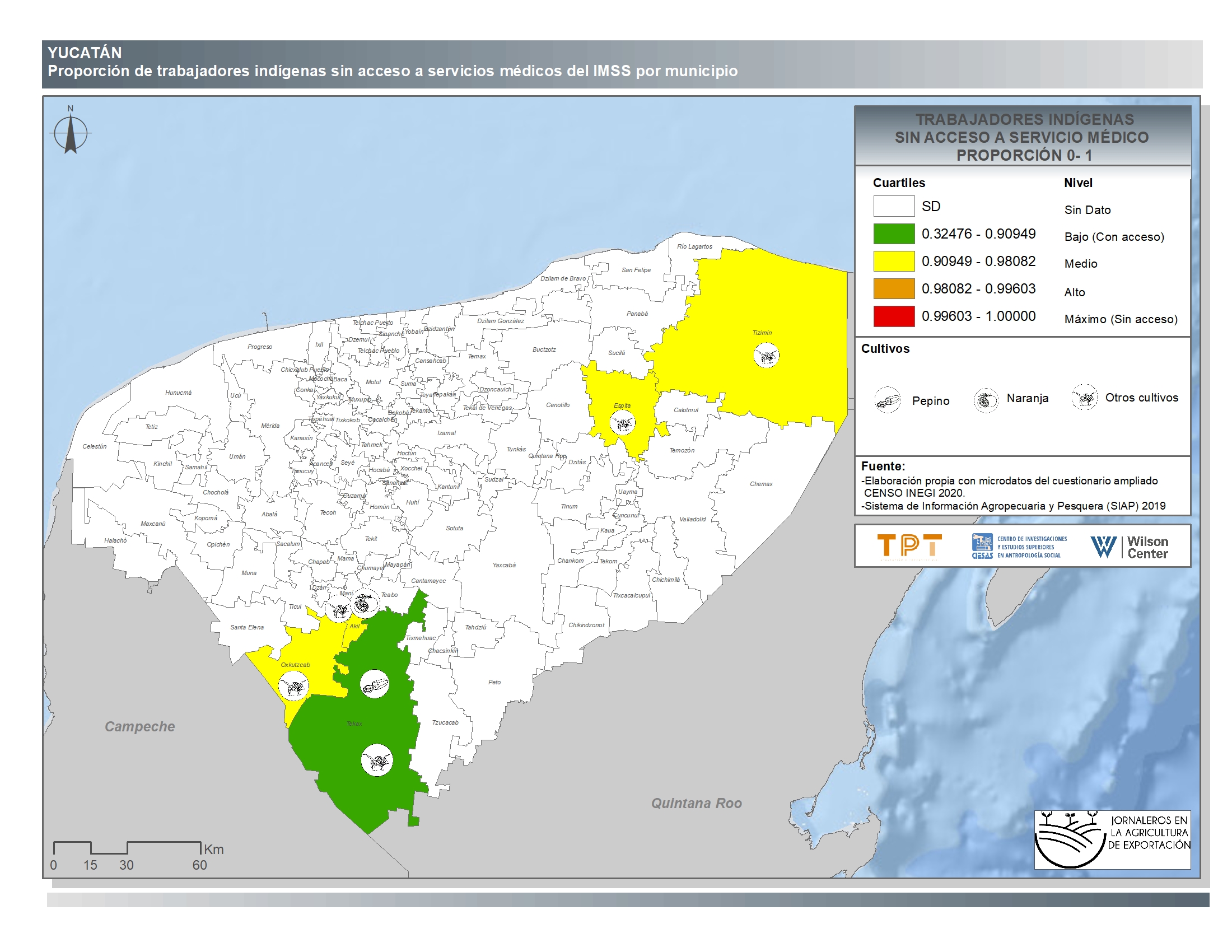Click the cucumber icon in northern Tekax

click(x=375, y=685)
